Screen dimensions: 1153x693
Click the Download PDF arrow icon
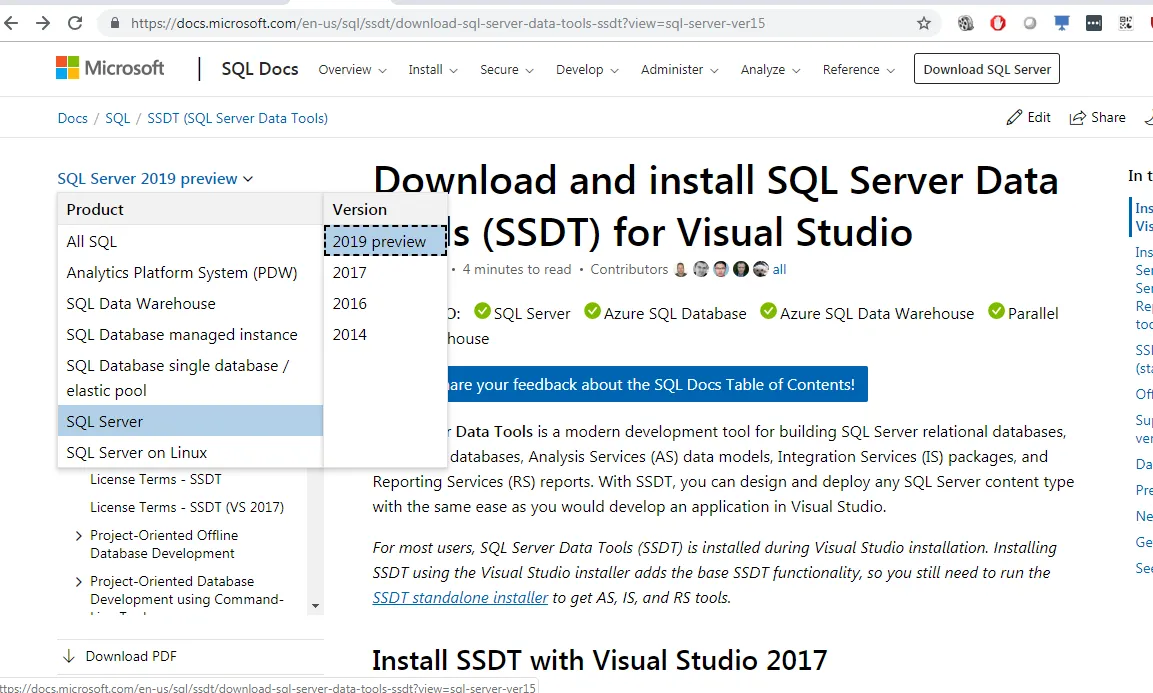(69, 656)
